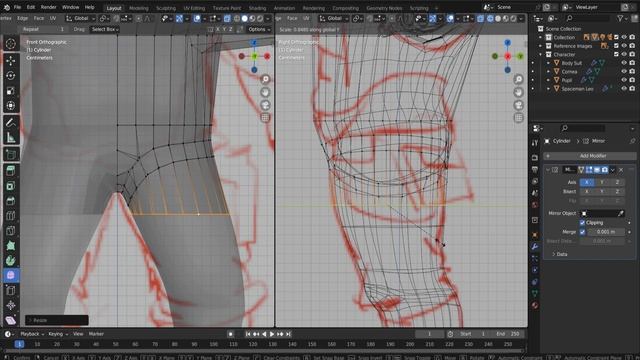Screen dimensions: 640x360
Task: Click the eyedropper beside Mirror Object
Action: coord(620,213)
